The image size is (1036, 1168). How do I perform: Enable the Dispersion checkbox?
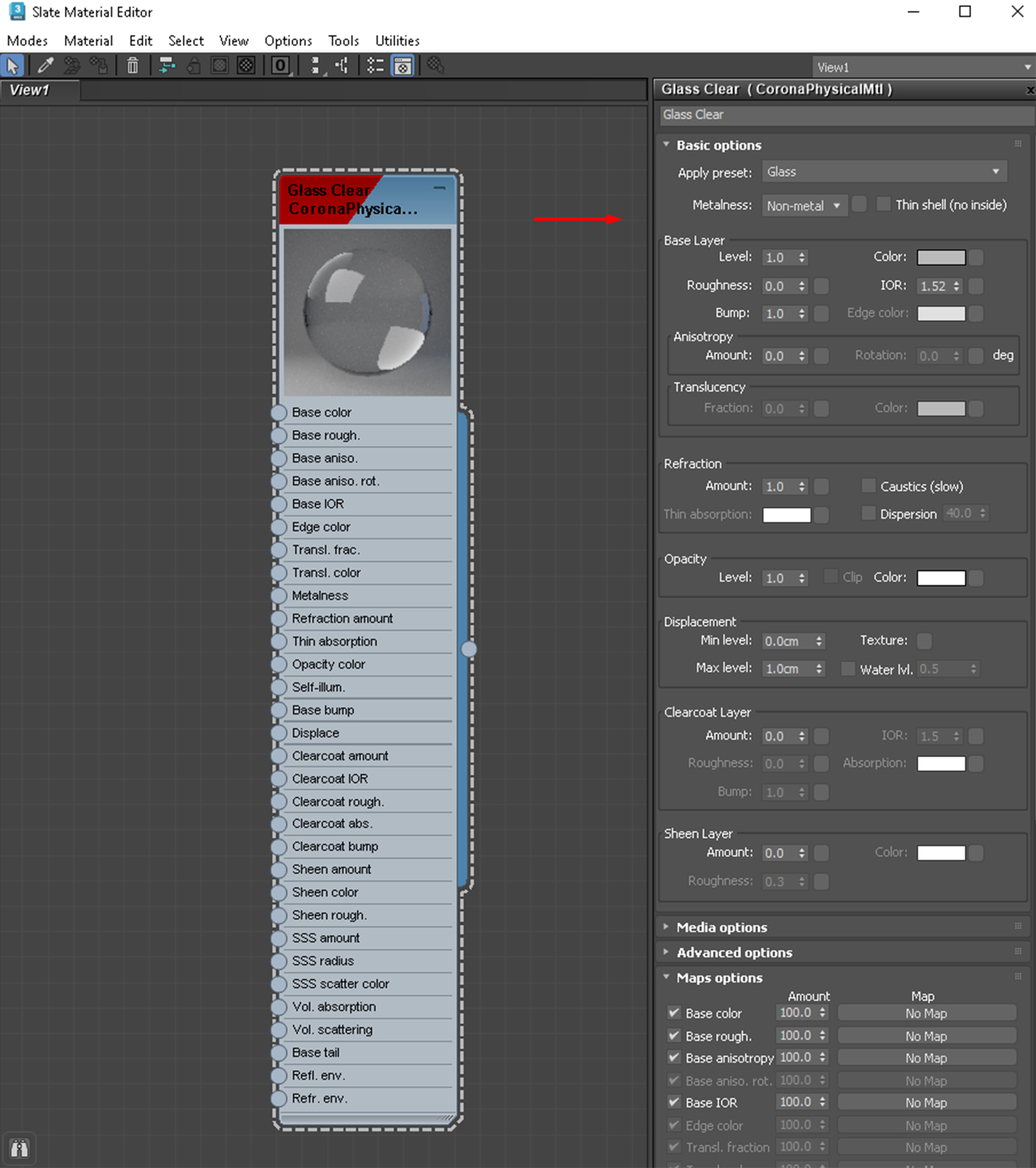(x=868, y=513)
